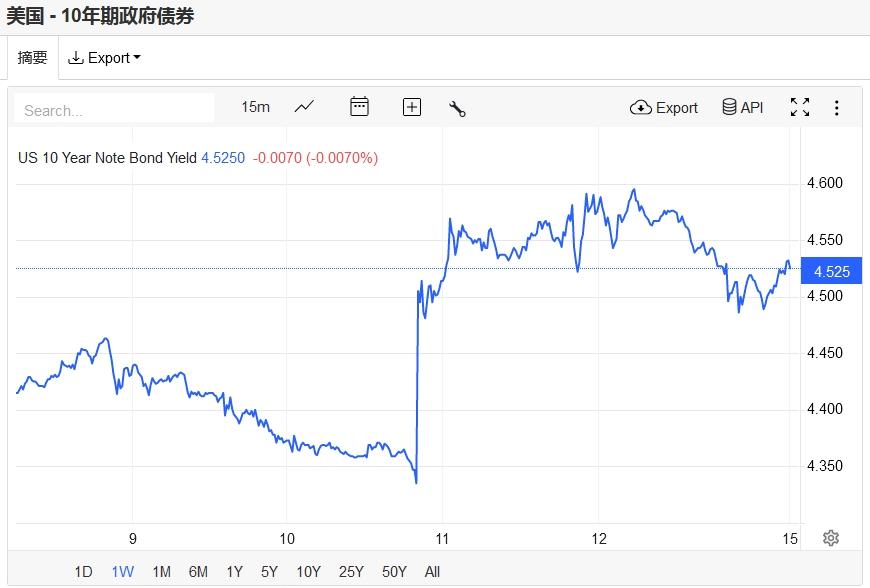Open the Export dropdown next to 摘要
The width and height of the screenshot is (870, 588).
click(104, 58)
